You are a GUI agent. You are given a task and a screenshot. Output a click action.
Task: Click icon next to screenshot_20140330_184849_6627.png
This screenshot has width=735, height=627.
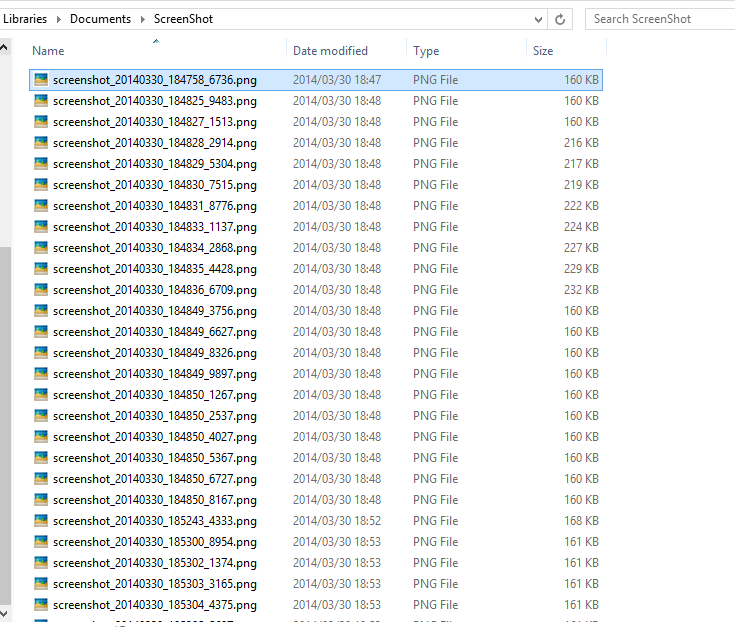(41, 332)
